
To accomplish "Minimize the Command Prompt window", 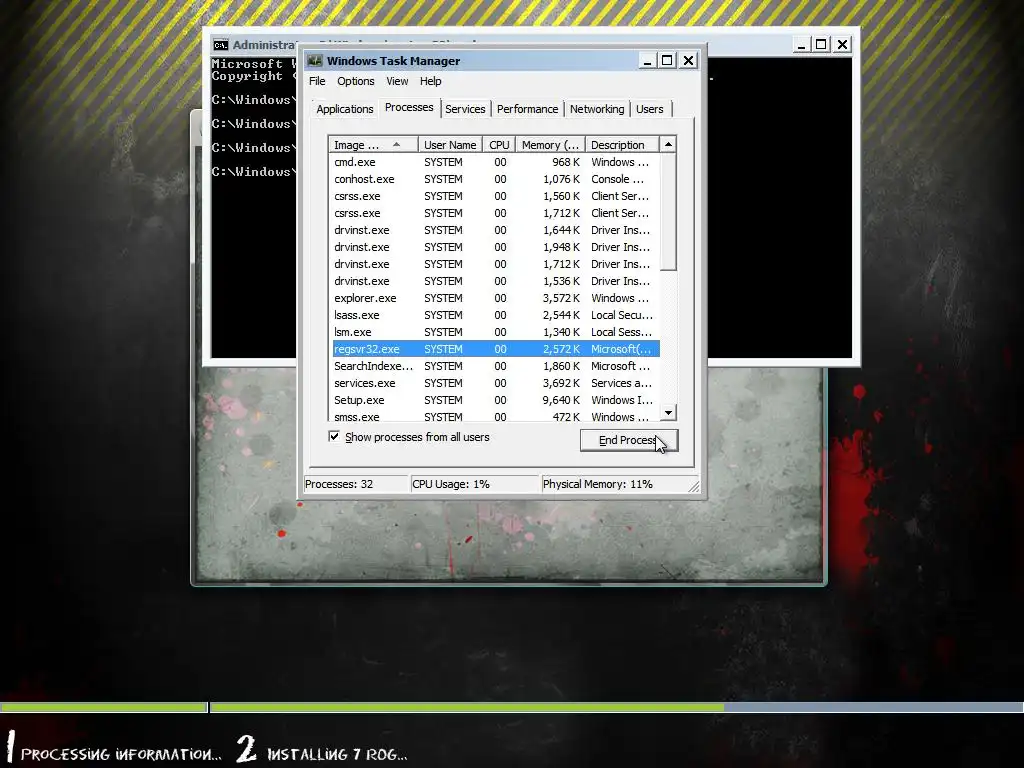I will (801, 44).
